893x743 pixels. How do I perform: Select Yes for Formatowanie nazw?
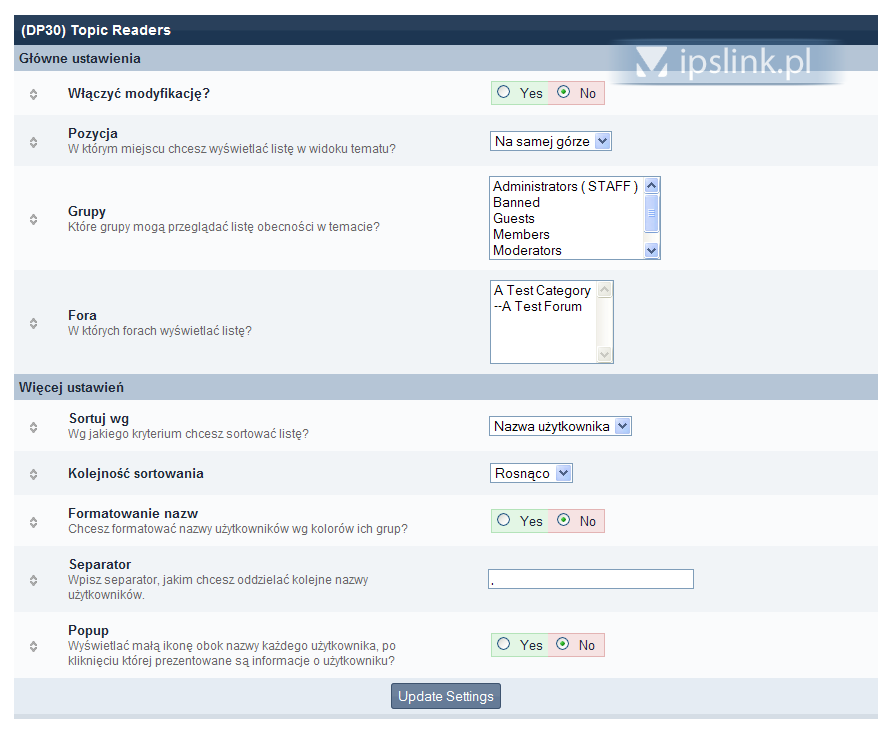[504, 521]
